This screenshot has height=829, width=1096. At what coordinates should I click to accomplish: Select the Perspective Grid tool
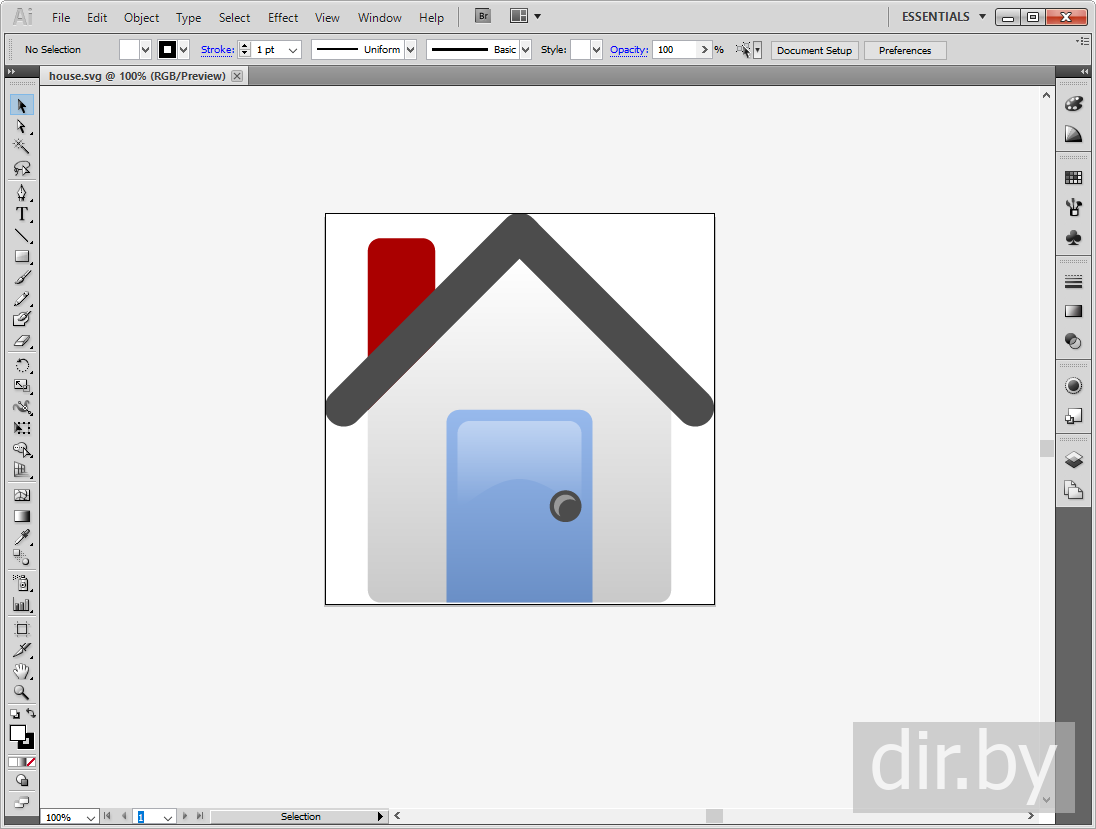point(22,470)
